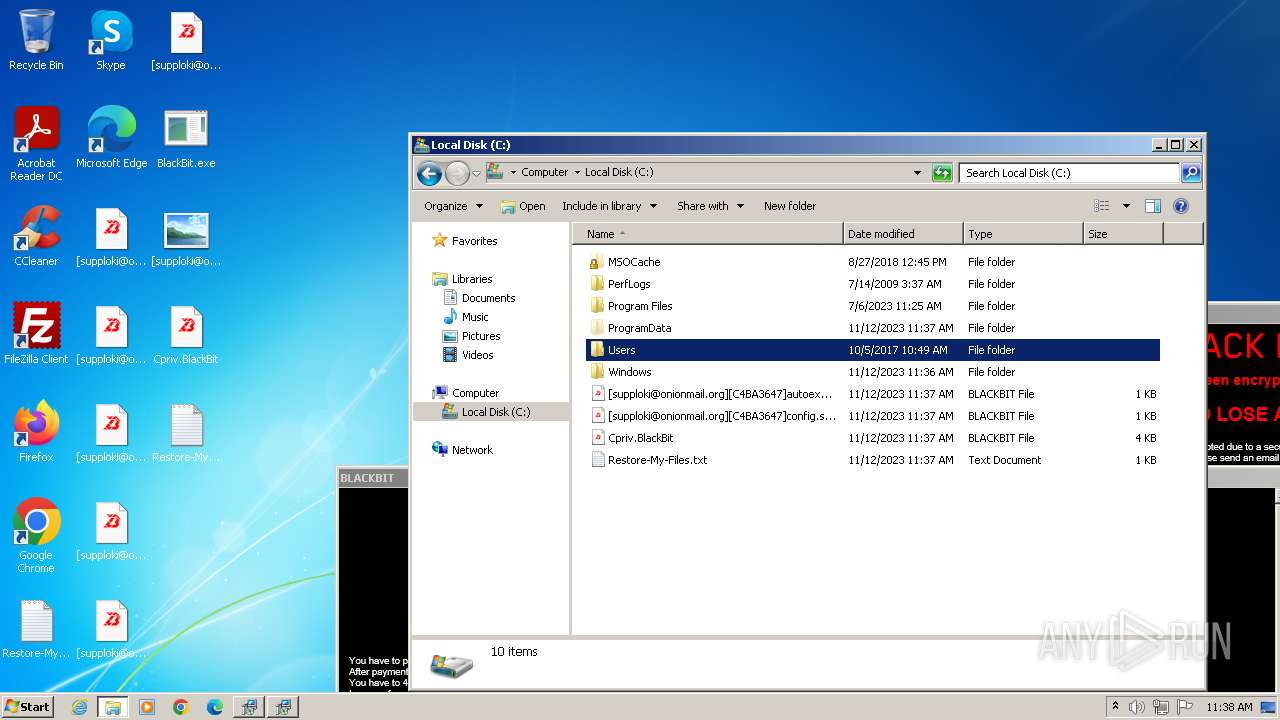Focus the BLACKBIT window title bar
Screen dimensions: 1280x720
point(374,478)
